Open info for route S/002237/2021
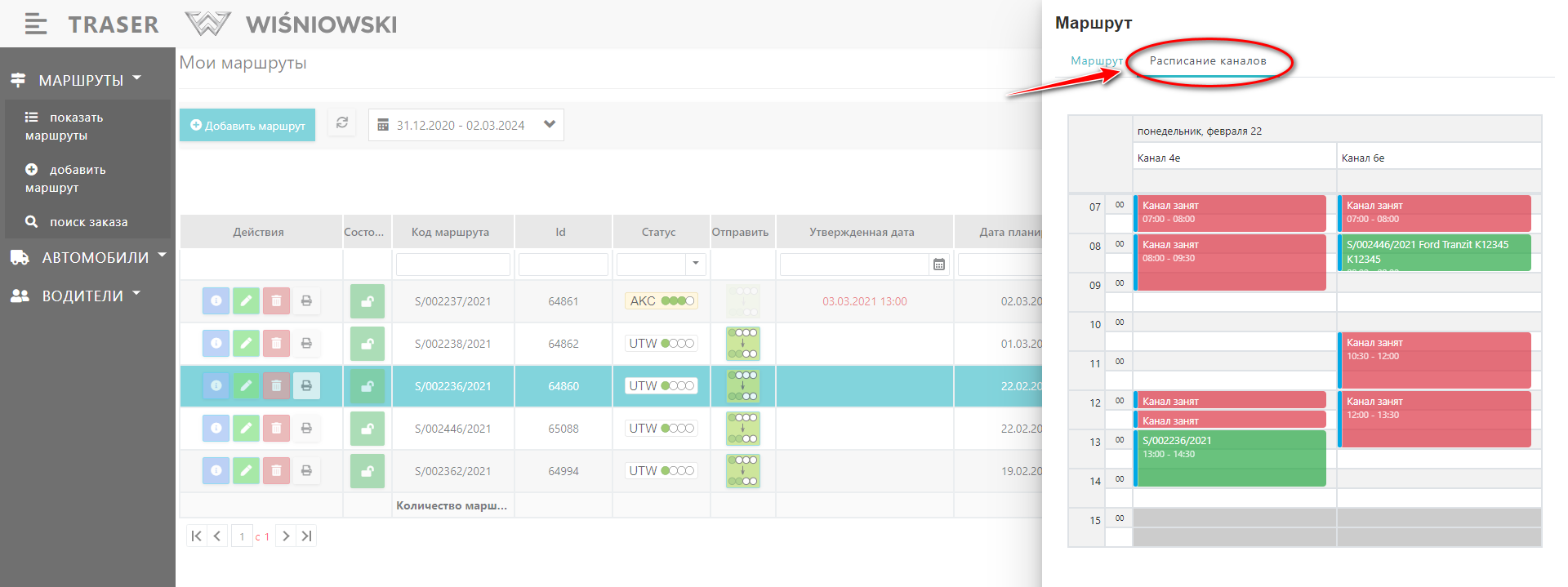 coord(216,301)
